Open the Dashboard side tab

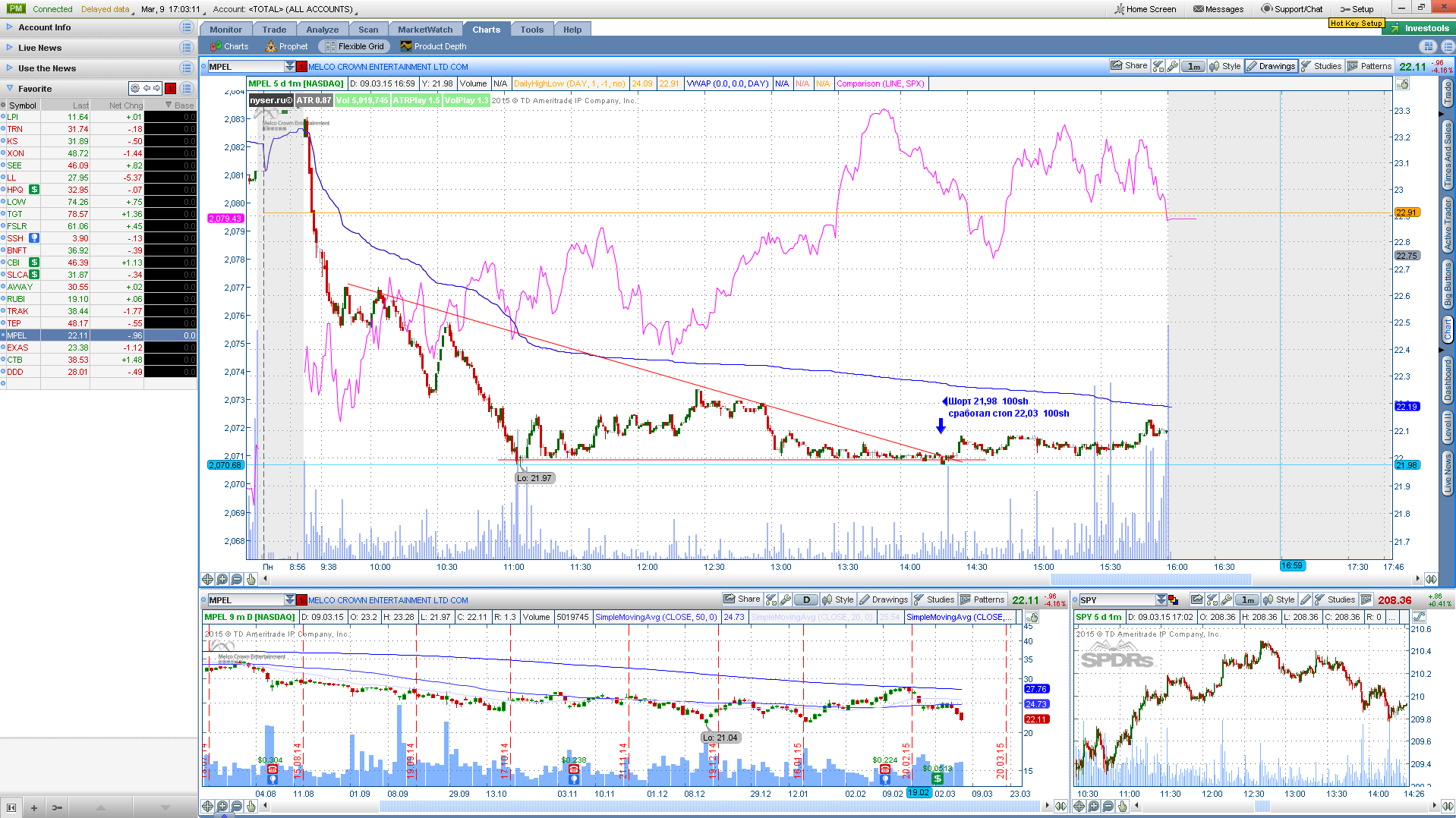(1448, 380)
